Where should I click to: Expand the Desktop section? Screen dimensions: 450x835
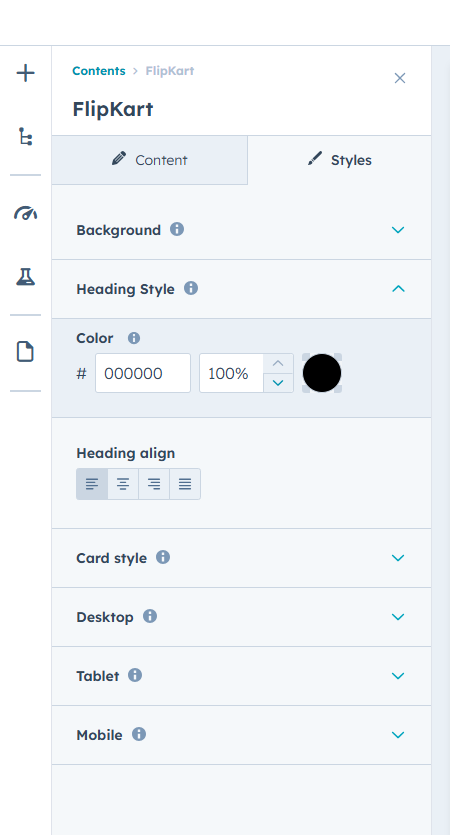click(241, 617)
